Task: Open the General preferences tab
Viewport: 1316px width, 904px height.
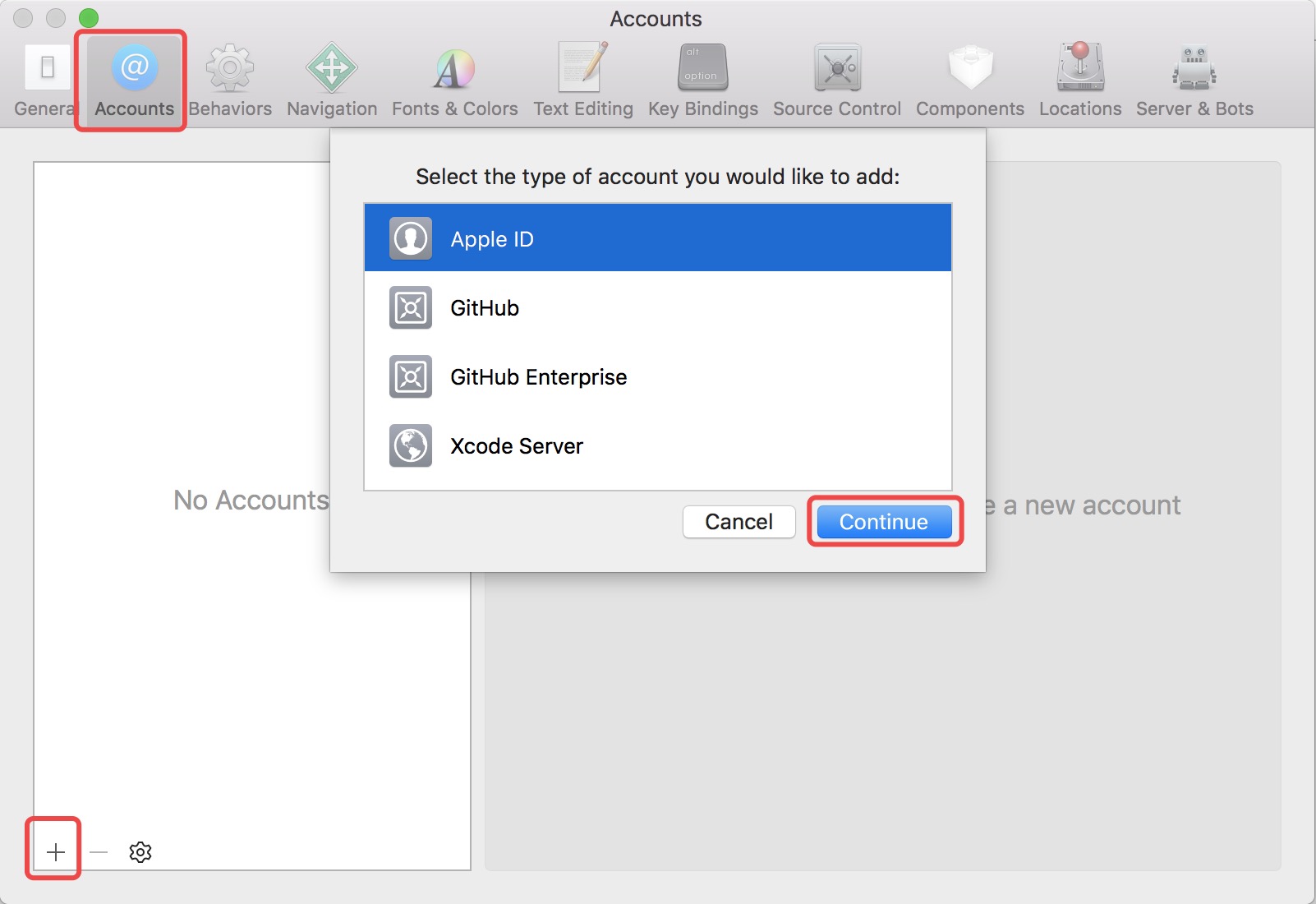Action: point(46,81)
